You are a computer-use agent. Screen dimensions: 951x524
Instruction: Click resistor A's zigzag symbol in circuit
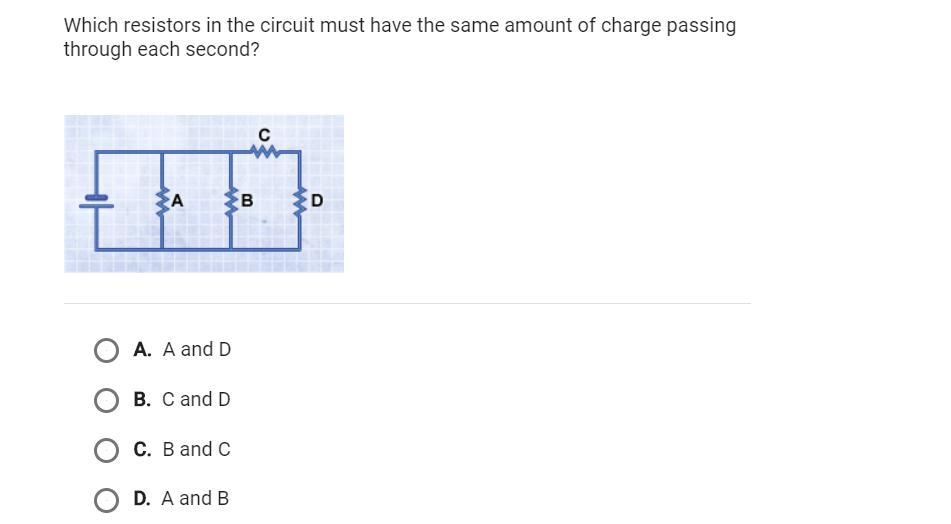click(x=161, y=201)
